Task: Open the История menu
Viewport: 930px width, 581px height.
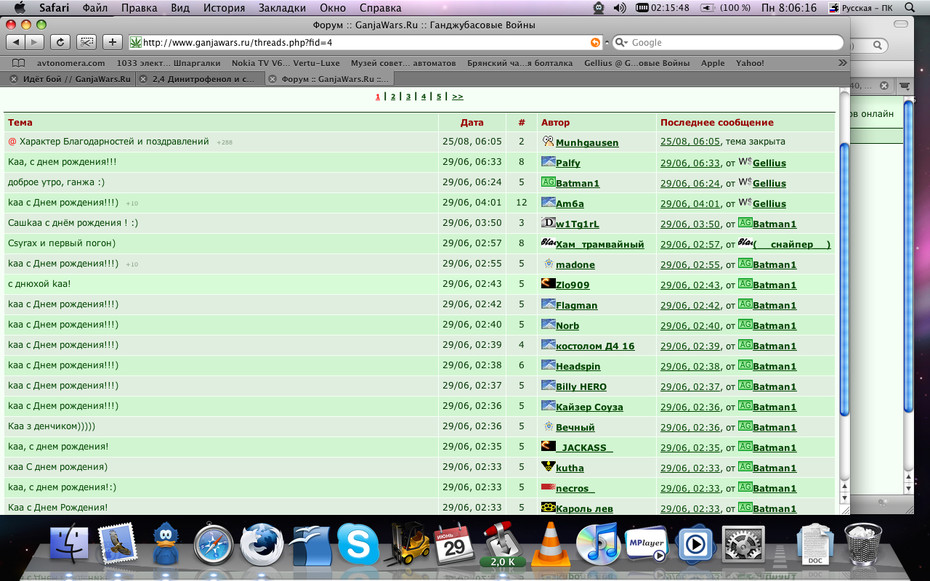Action: click(224, 8)
